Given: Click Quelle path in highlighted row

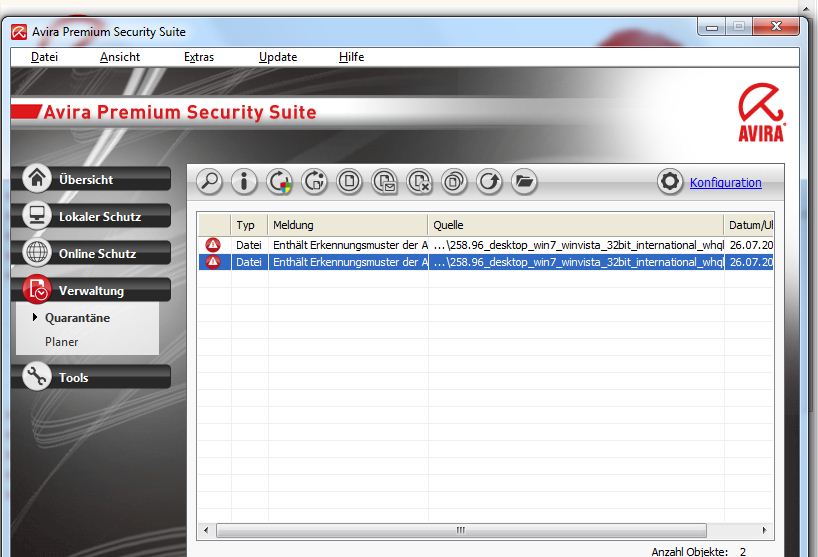Looking at the screenshot, I should click(x=579, y=262).
